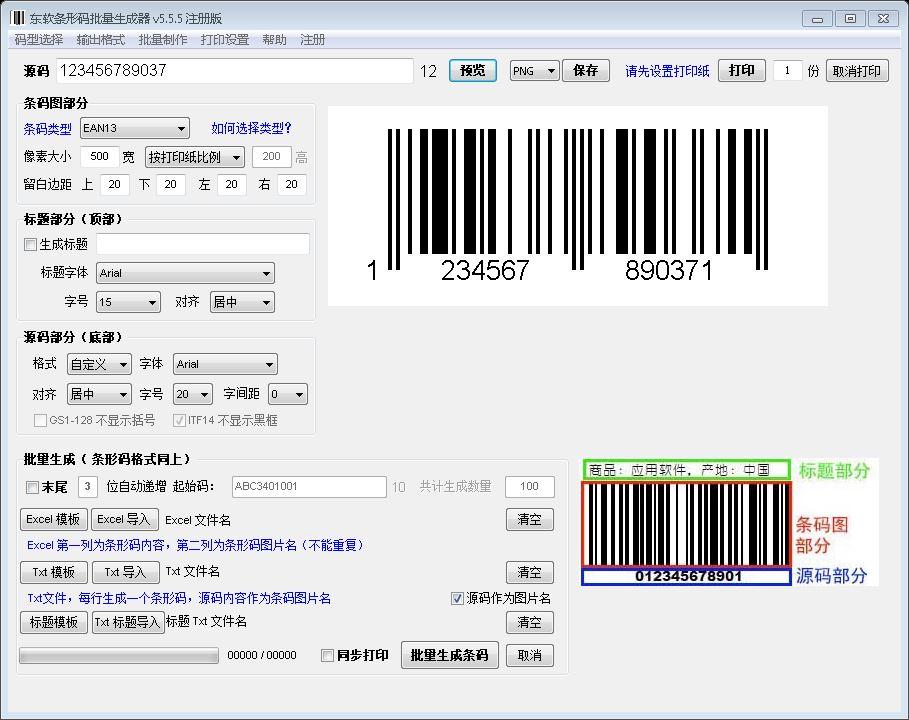Click the 打印 print button
Viewport: 909px width, 720px height.
(x=741, y=71)
